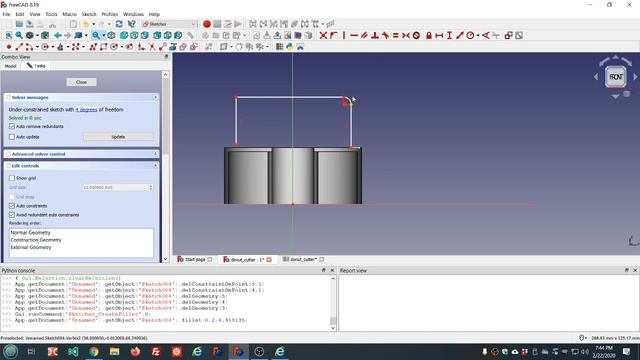Switch to the donut_cutter tab on the right
The width and height of the screenshot is (640, 360).
(x=303, y=260)
